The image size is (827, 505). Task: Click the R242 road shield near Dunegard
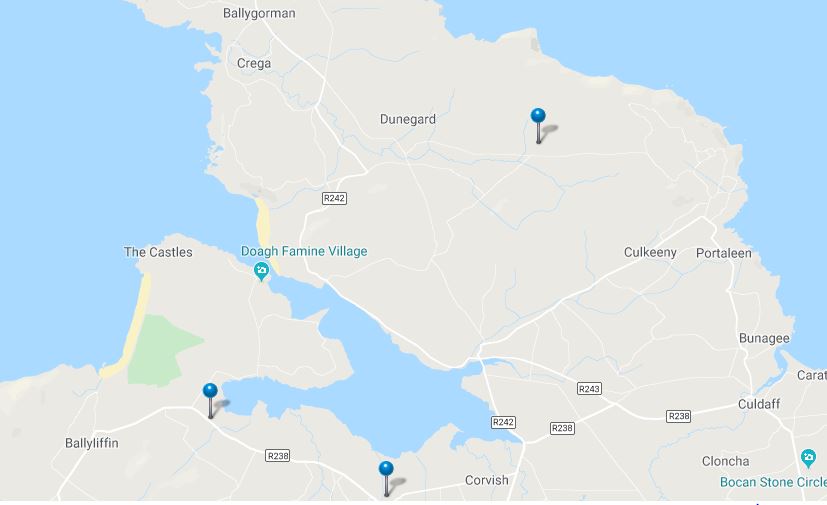pyautogui.click(x=334, y=198)
